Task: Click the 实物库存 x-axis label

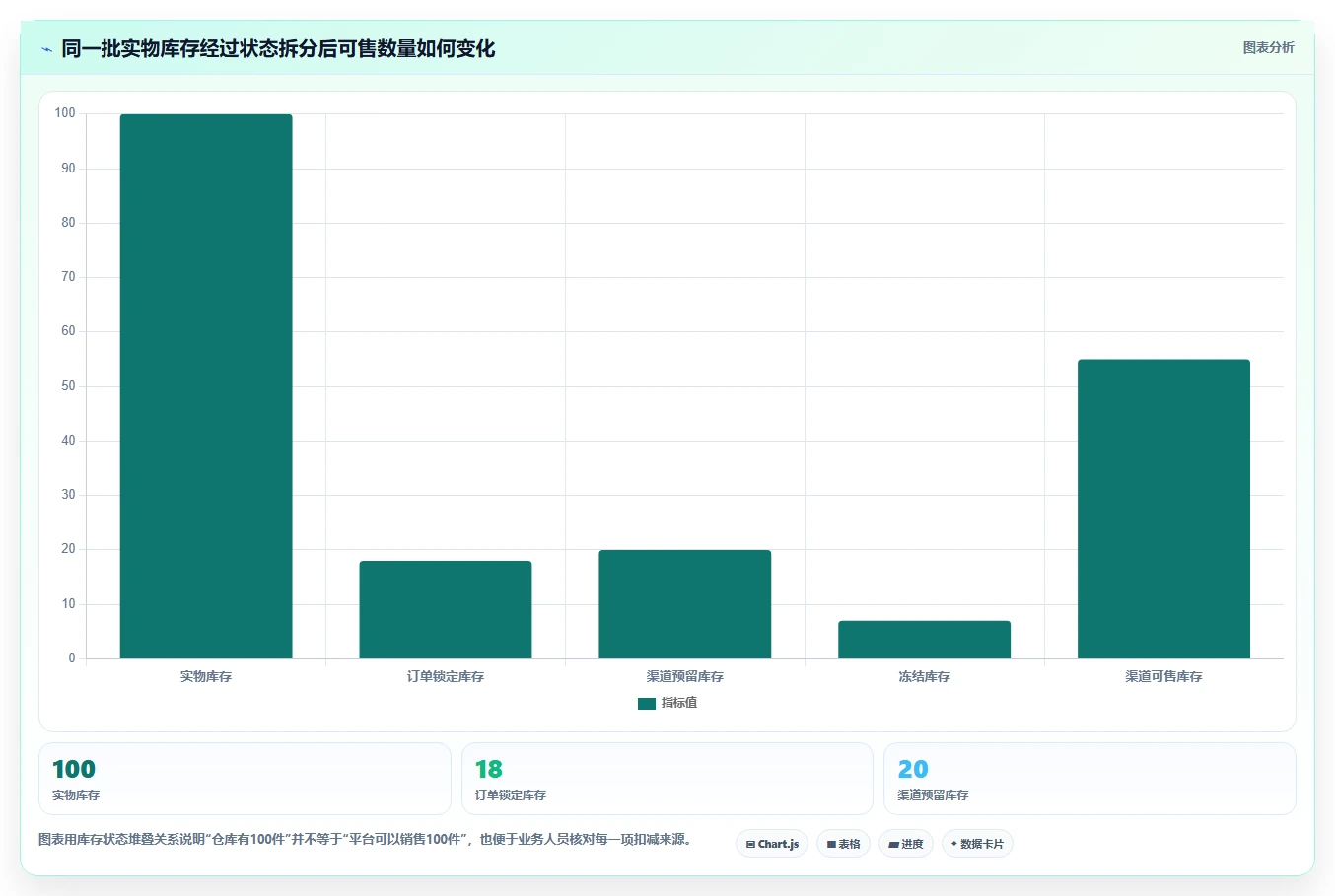Action: point(206,676)
